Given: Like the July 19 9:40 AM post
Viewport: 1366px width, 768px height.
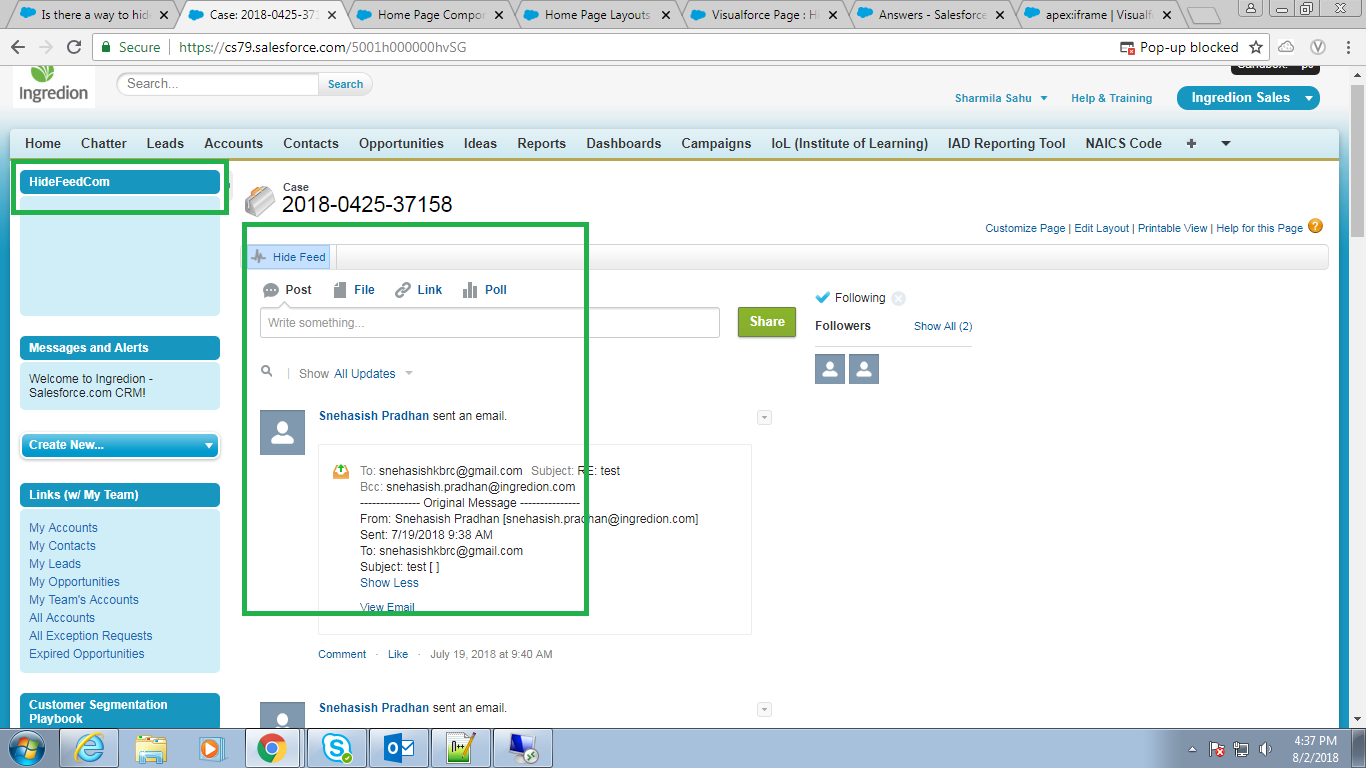Looking at the screenshot, I should (x=398, y=654).
